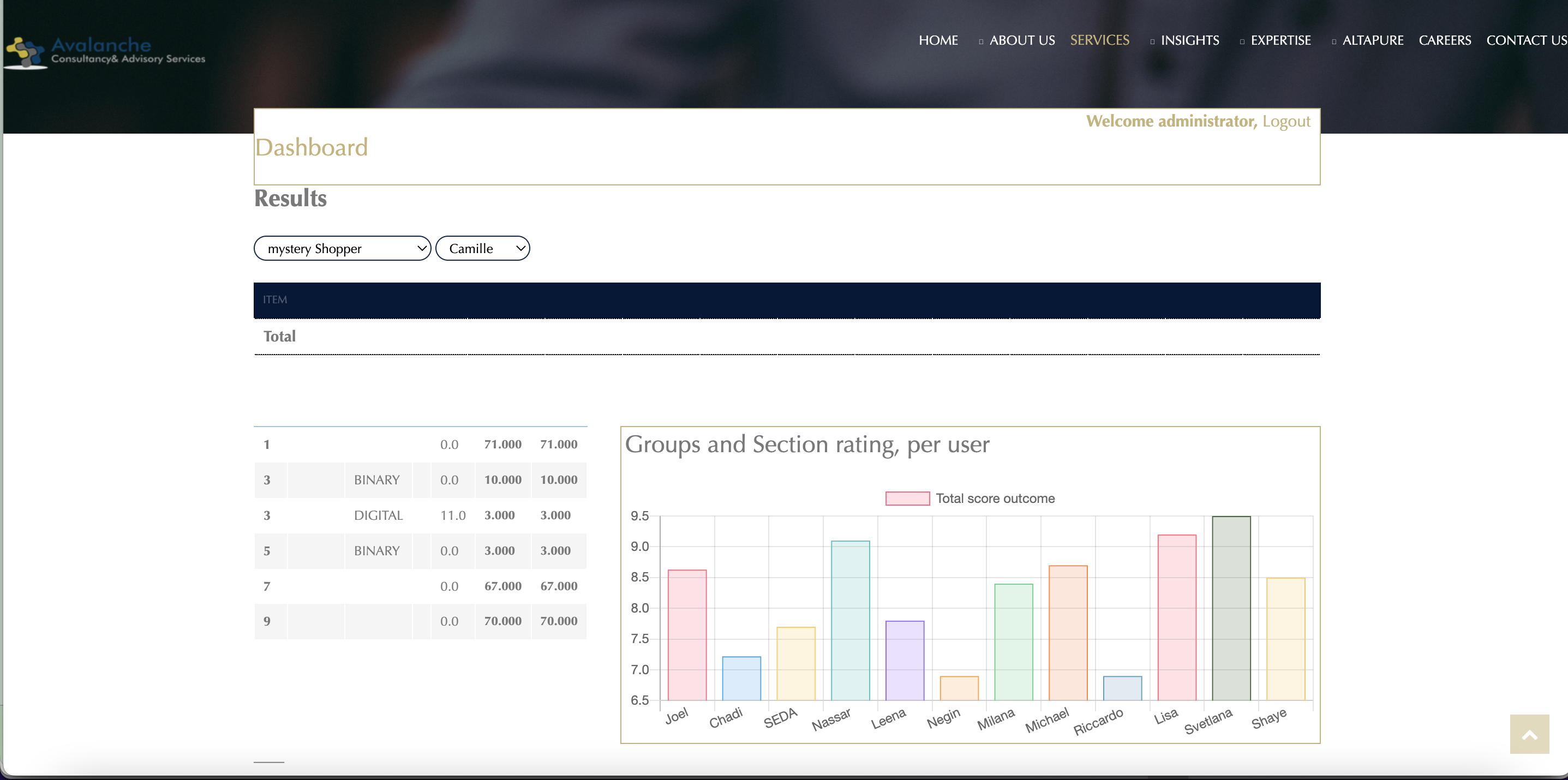Click Nassar's bar in the chart

click(x=849, y=621)
